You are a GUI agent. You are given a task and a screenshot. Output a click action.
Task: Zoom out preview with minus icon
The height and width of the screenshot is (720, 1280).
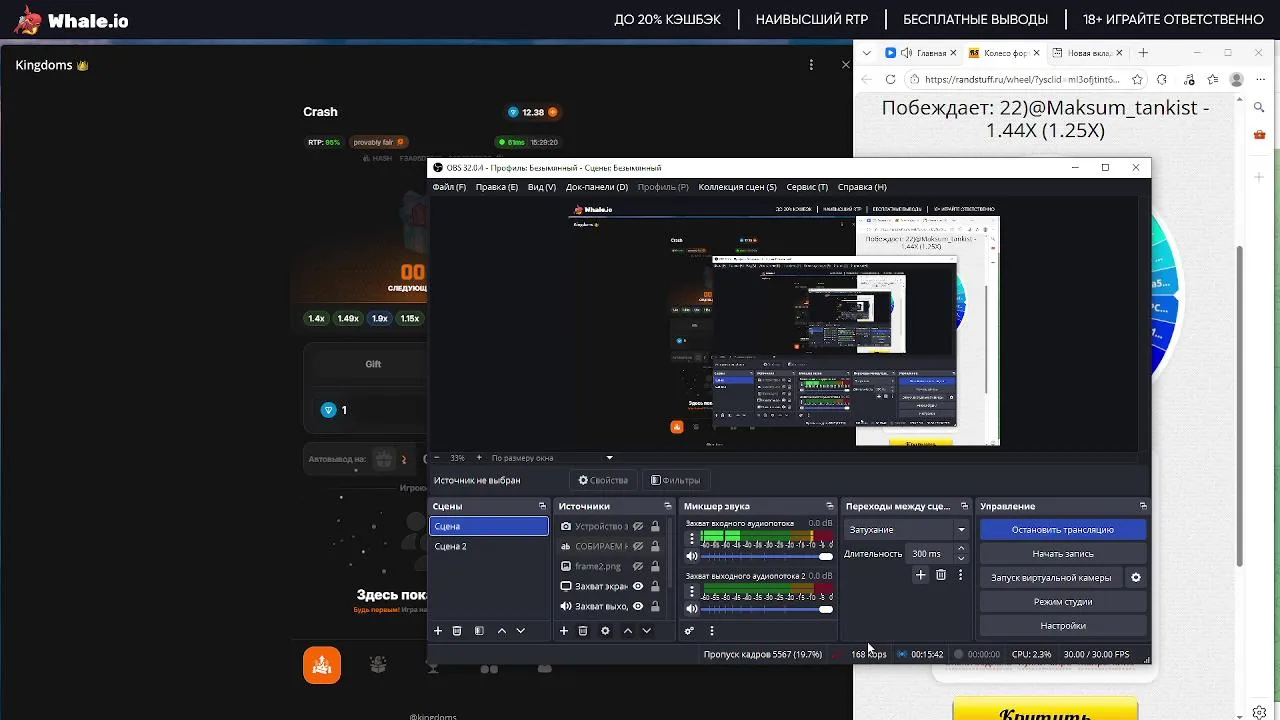click(436, 458)
